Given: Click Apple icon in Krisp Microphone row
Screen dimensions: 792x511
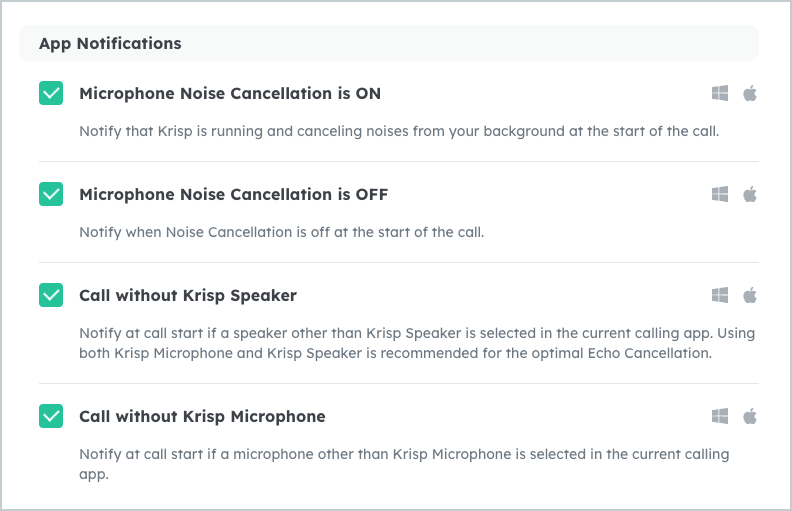Looking at the screenshot, I should tap(750, 417).
